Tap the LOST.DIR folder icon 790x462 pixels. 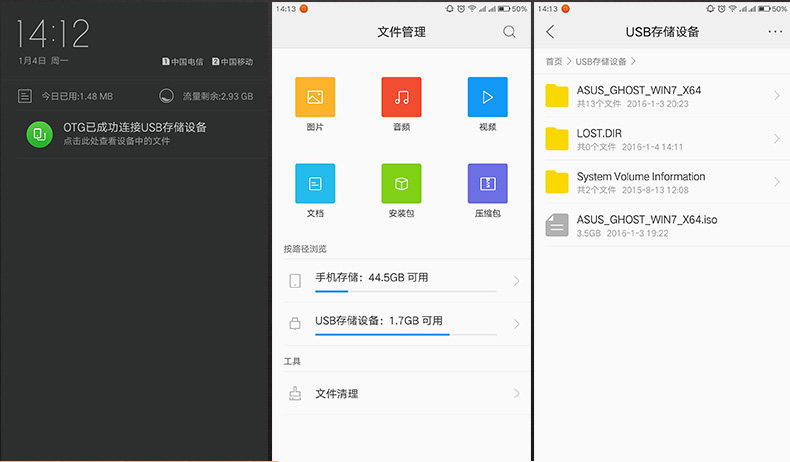[x=557, y=139]
